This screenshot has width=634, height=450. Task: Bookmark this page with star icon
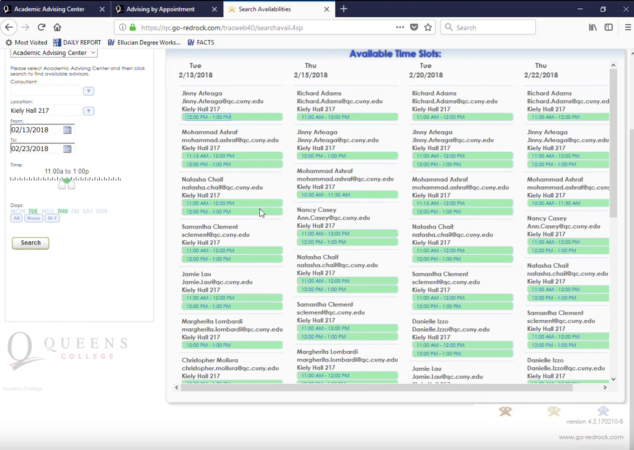click(428, 27)
